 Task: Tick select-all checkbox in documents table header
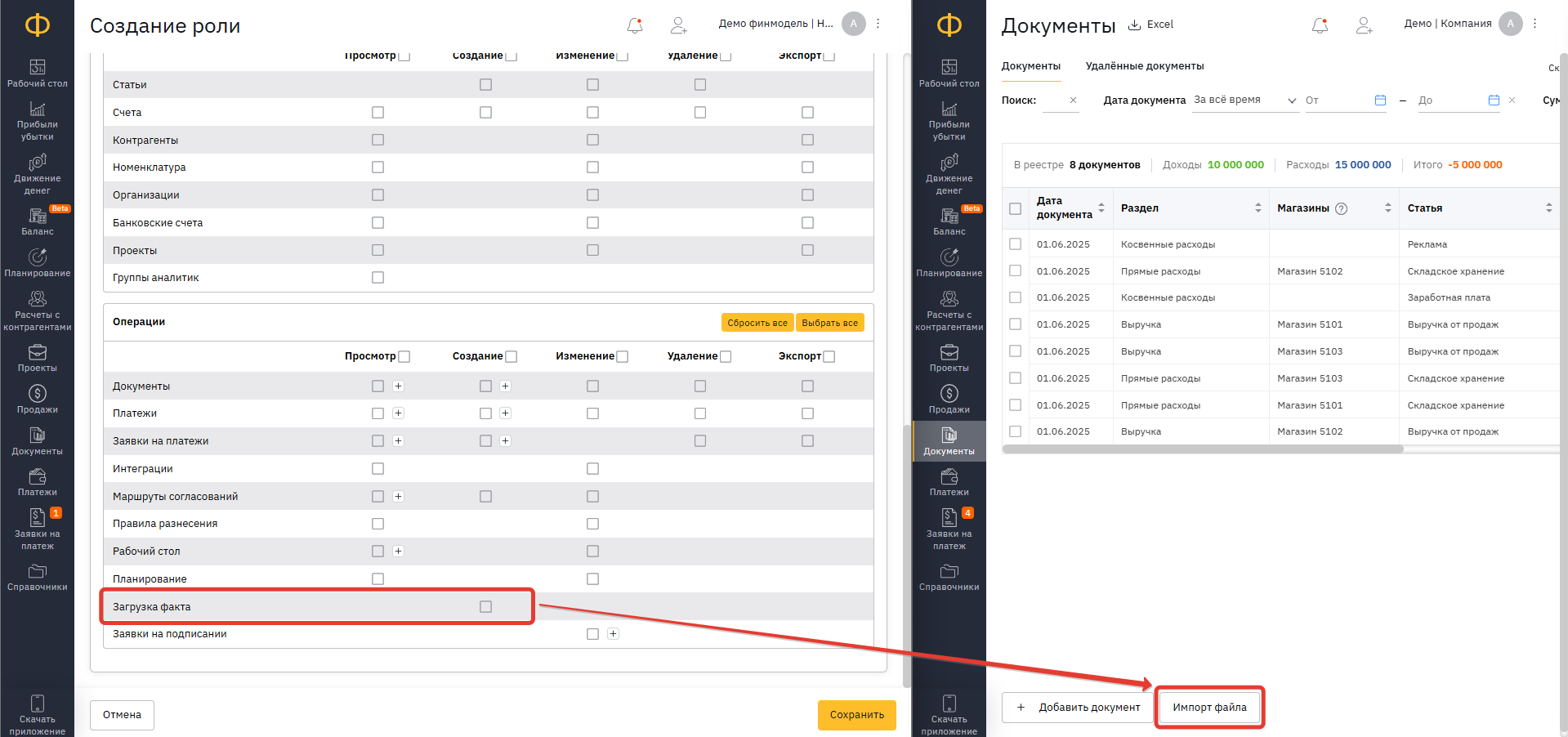tap(1015, 208)
